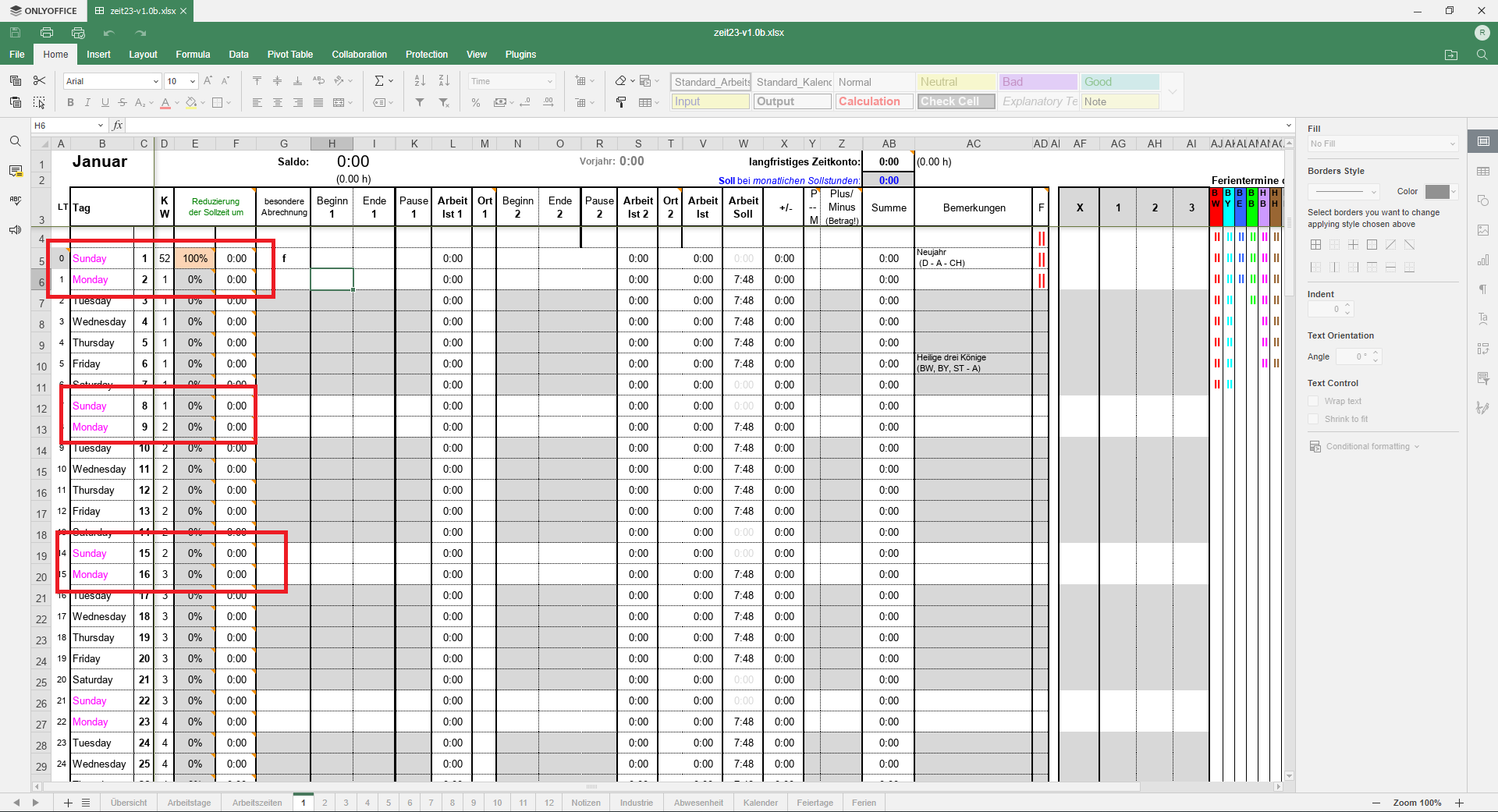This screenshot has height=812, width=1498.
Task: Apply the Filter icon
Action: pos(420,102)
